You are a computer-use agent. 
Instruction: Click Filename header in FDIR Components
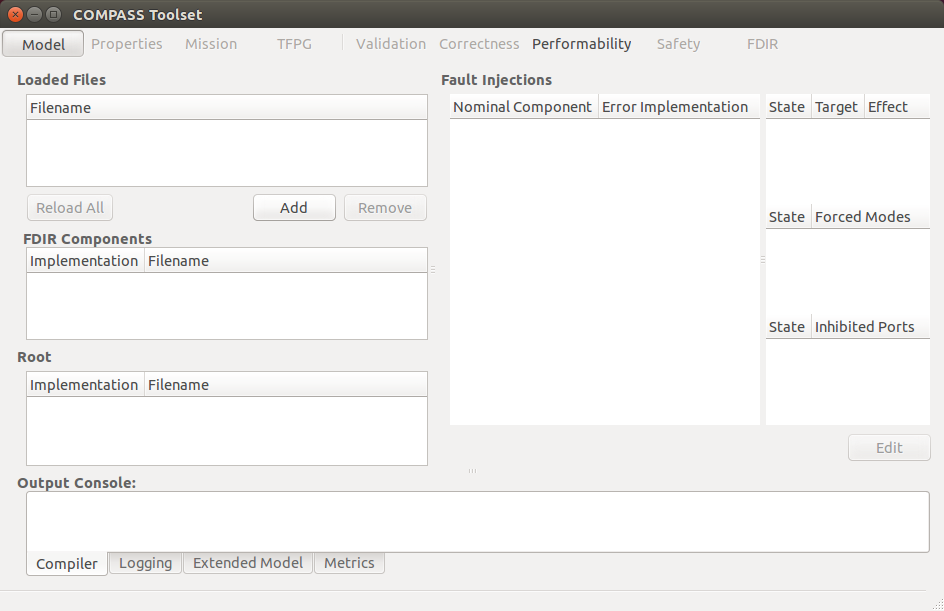[x=286, y=261]
